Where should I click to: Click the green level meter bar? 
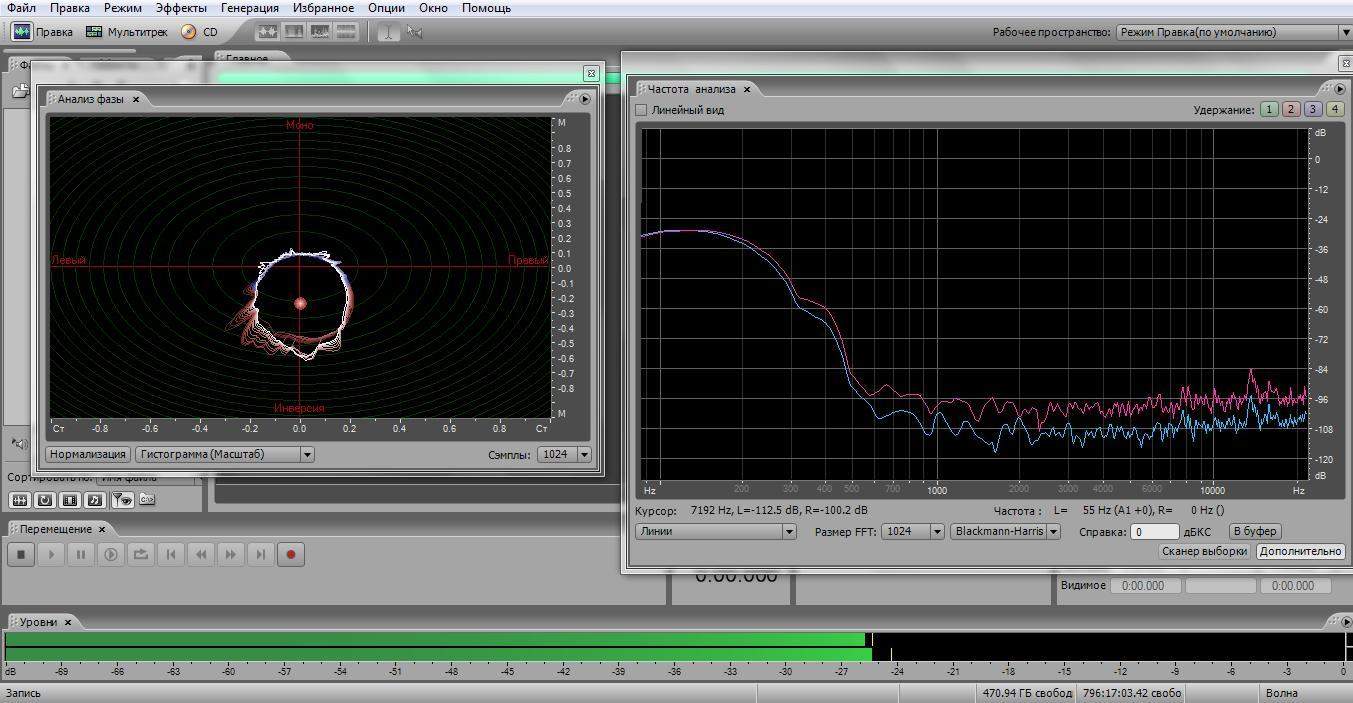[437, 647]
